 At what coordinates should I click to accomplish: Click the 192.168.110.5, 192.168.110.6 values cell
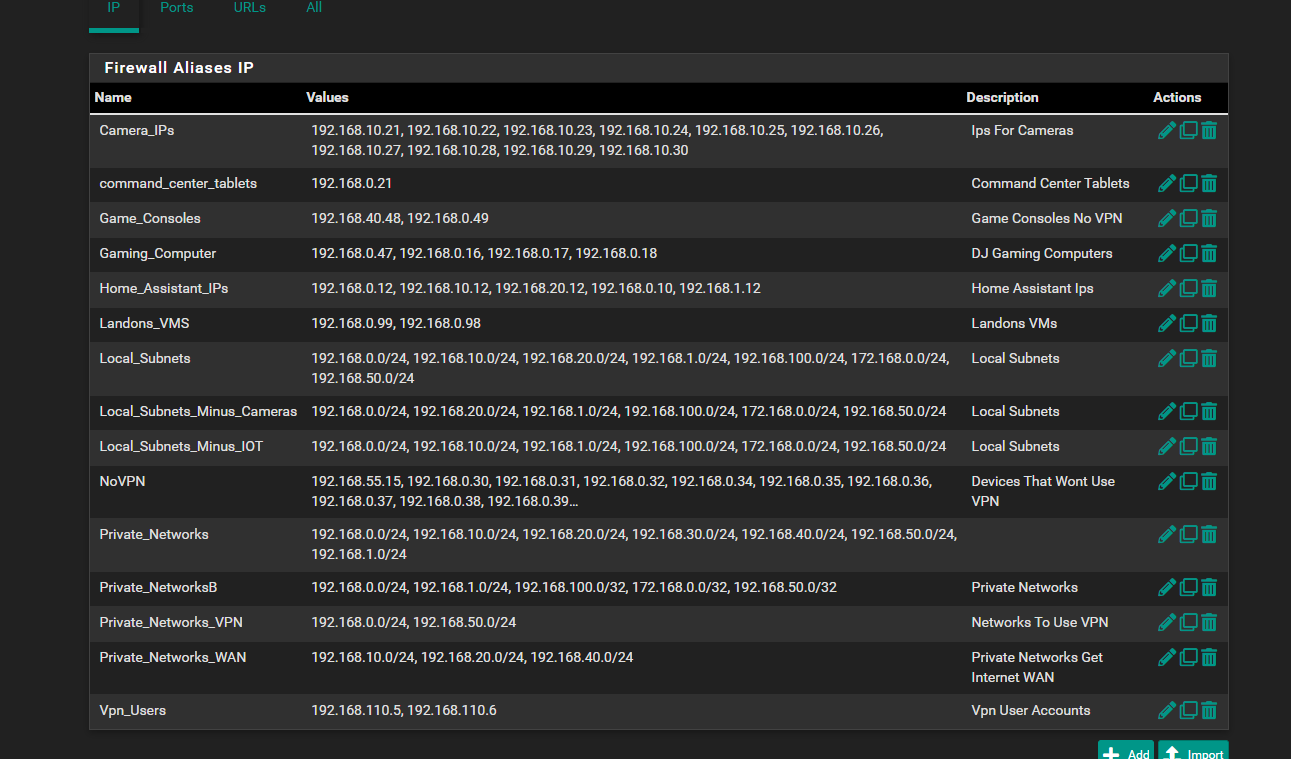404,710
